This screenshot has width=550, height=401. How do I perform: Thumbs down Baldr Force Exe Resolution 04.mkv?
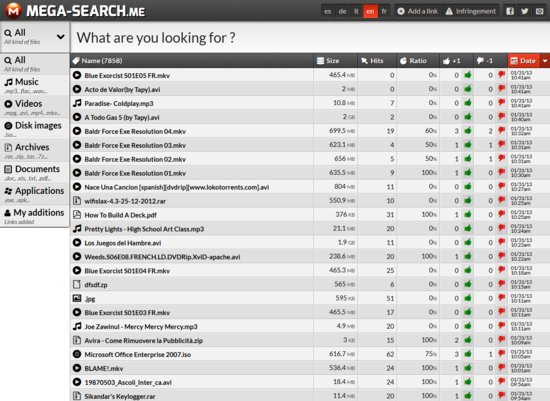click(502, 131)
